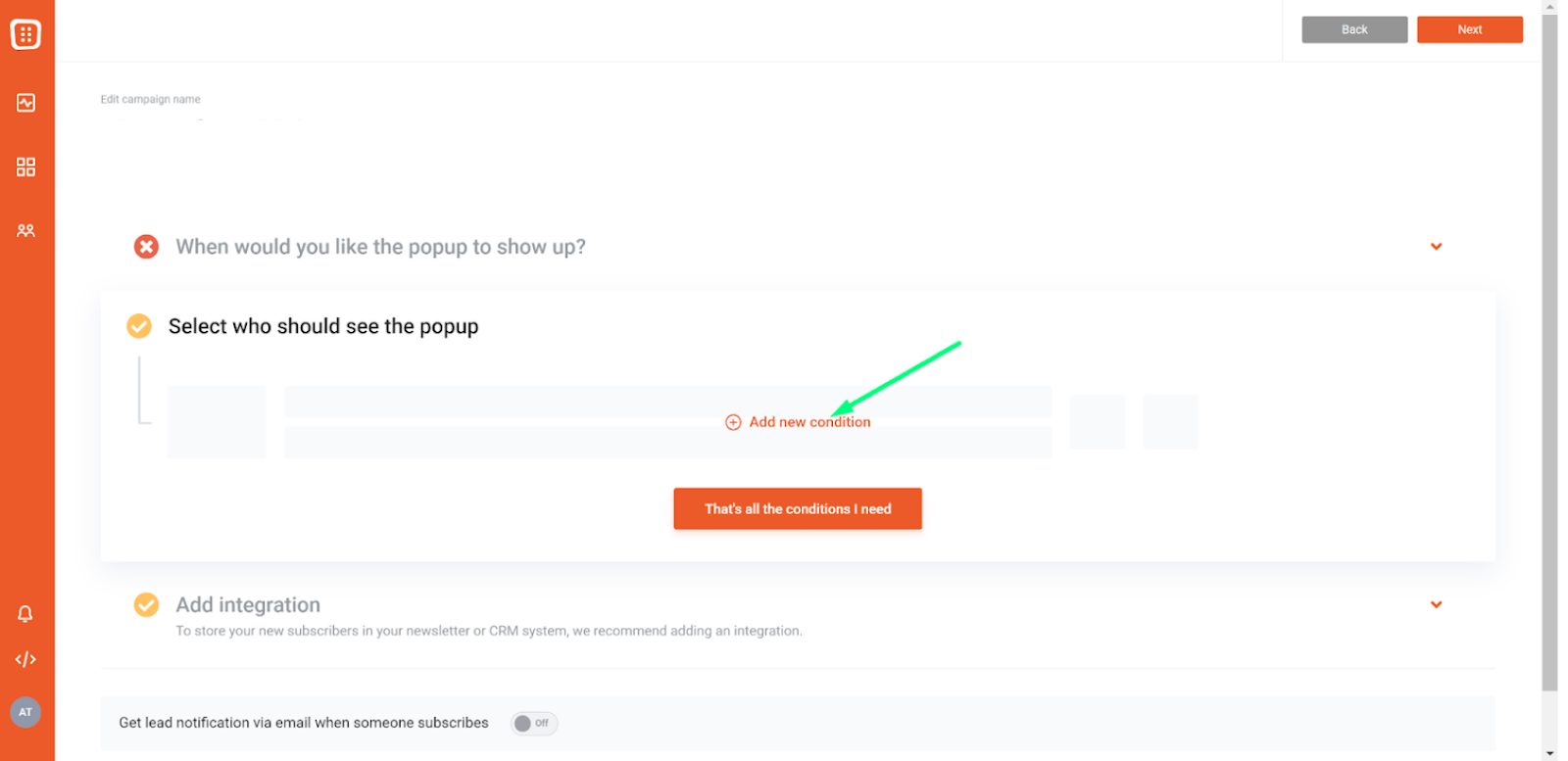Open the dashboard grid sidebar icon

tap(25, 167)
